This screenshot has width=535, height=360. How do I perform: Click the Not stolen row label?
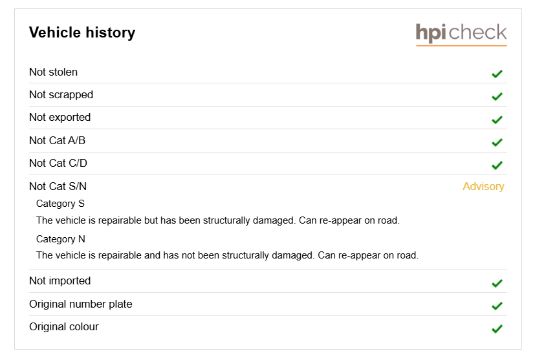point(53,72)
